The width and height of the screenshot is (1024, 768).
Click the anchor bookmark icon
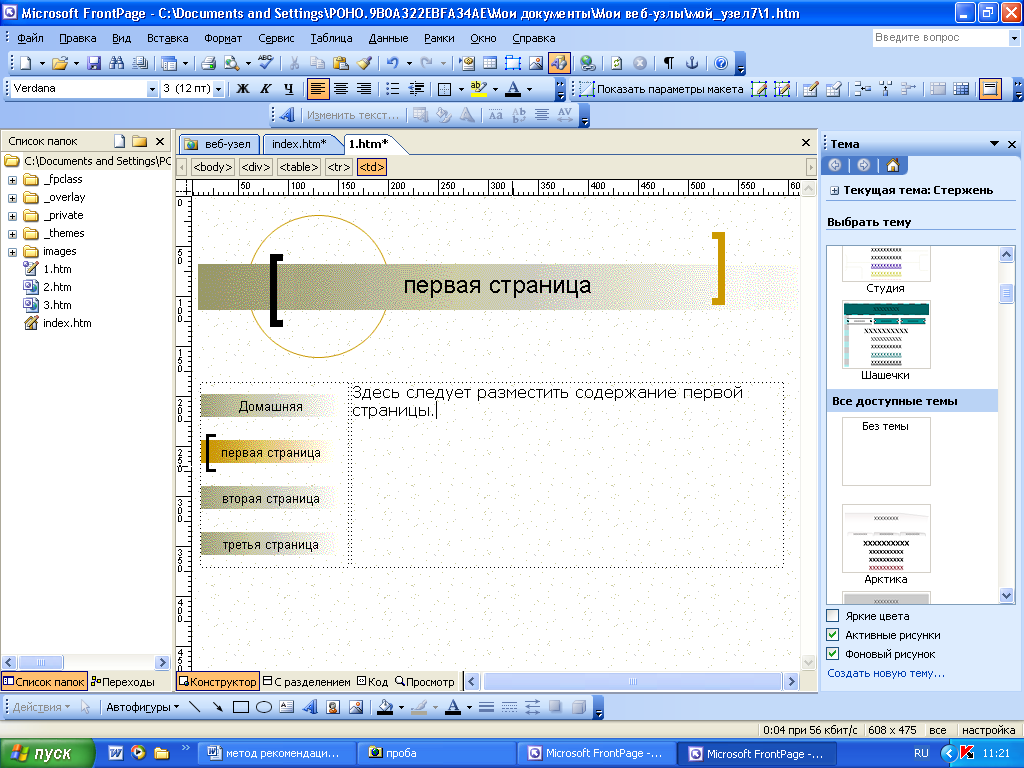692,63
